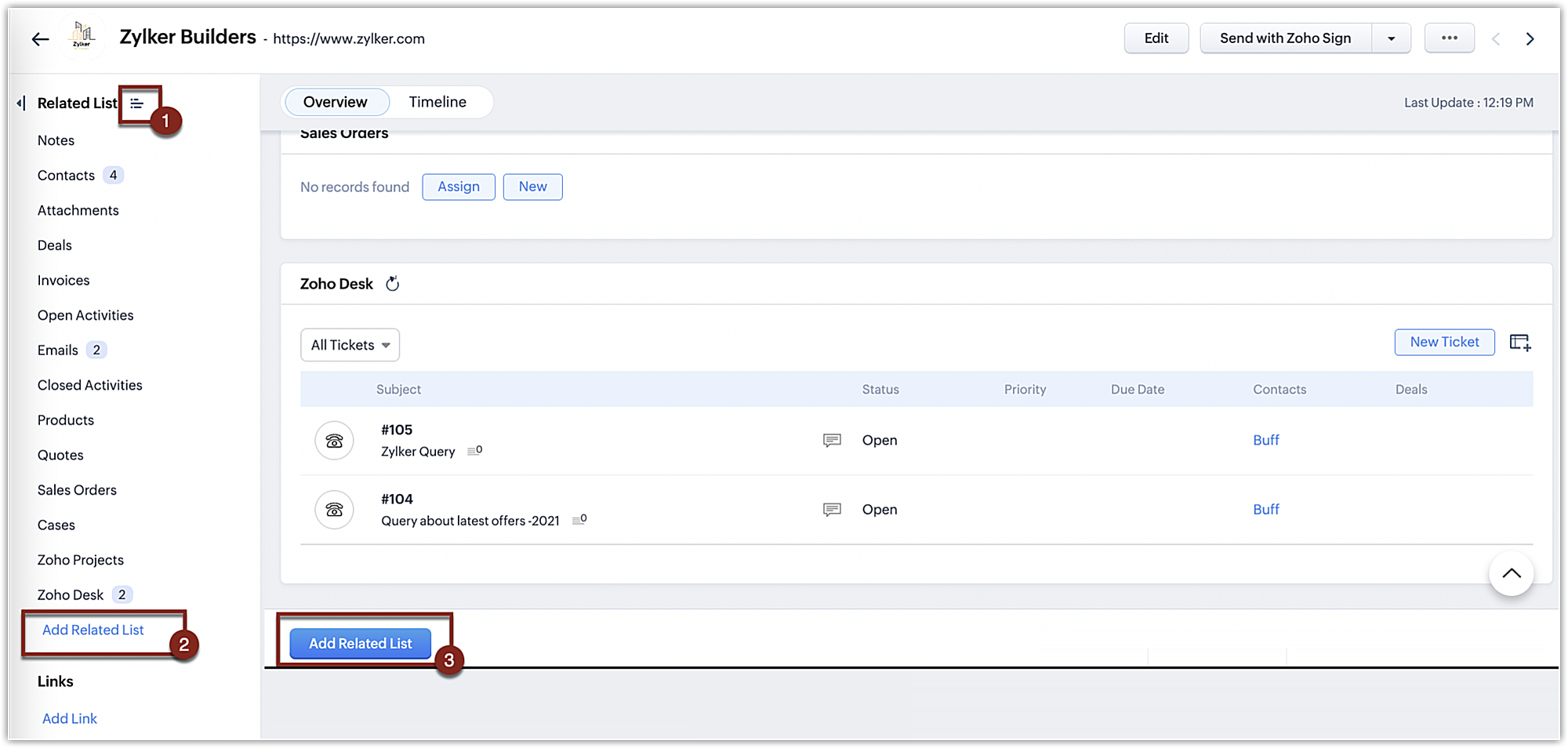This screenshot has width=1568, height=748.
Task: Jump back to top with the up arrow
Action: [x=1511, y=573]
